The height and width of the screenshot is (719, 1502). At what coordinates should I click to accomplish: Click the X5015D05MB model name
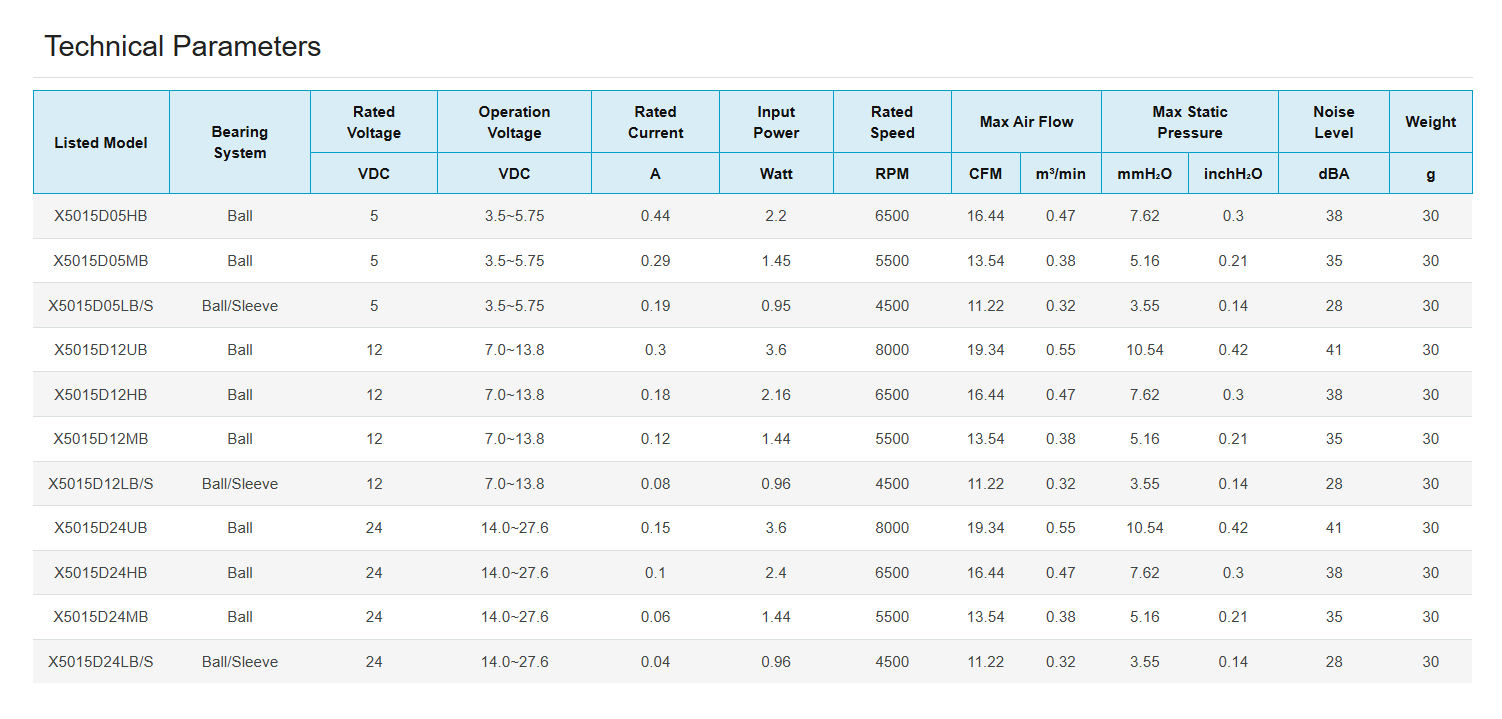[101, 261]
